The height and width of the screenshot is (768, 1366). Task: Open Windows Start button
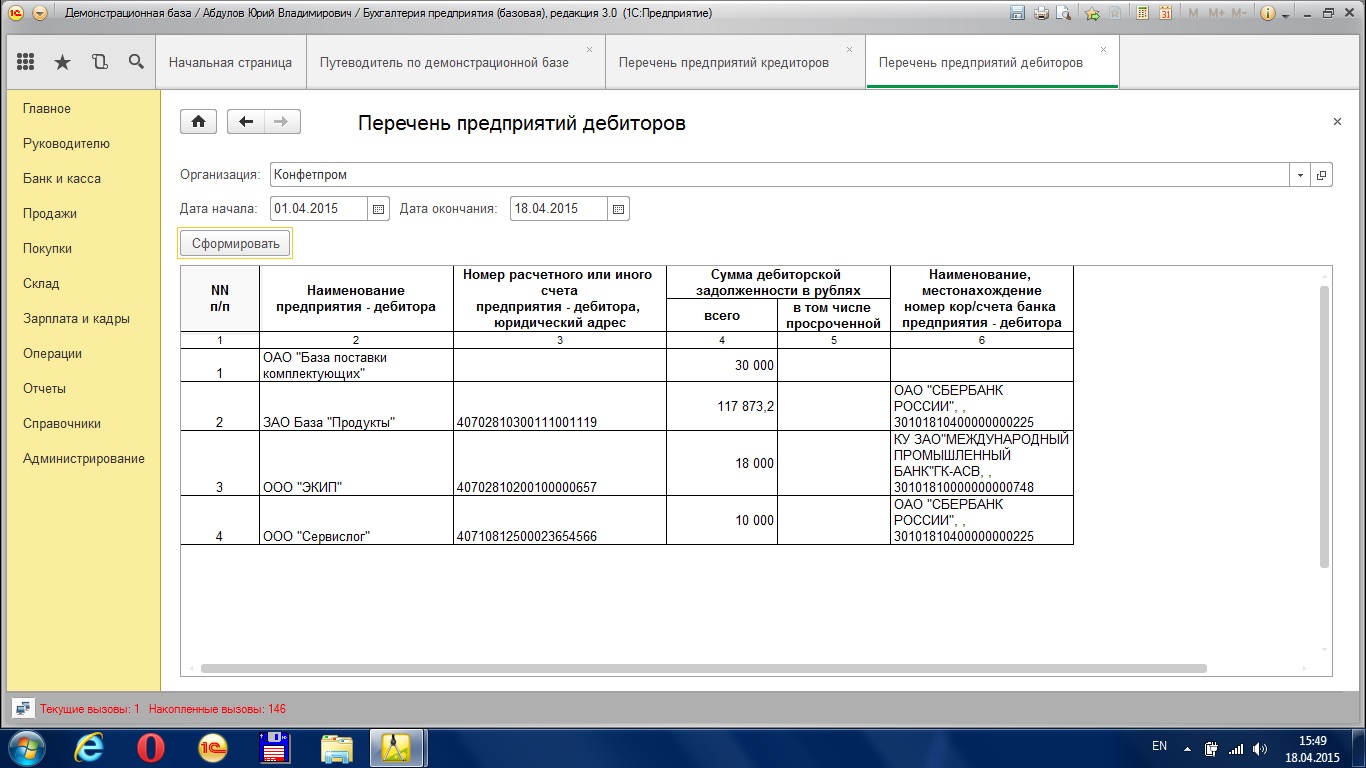[x=25, y=747]
